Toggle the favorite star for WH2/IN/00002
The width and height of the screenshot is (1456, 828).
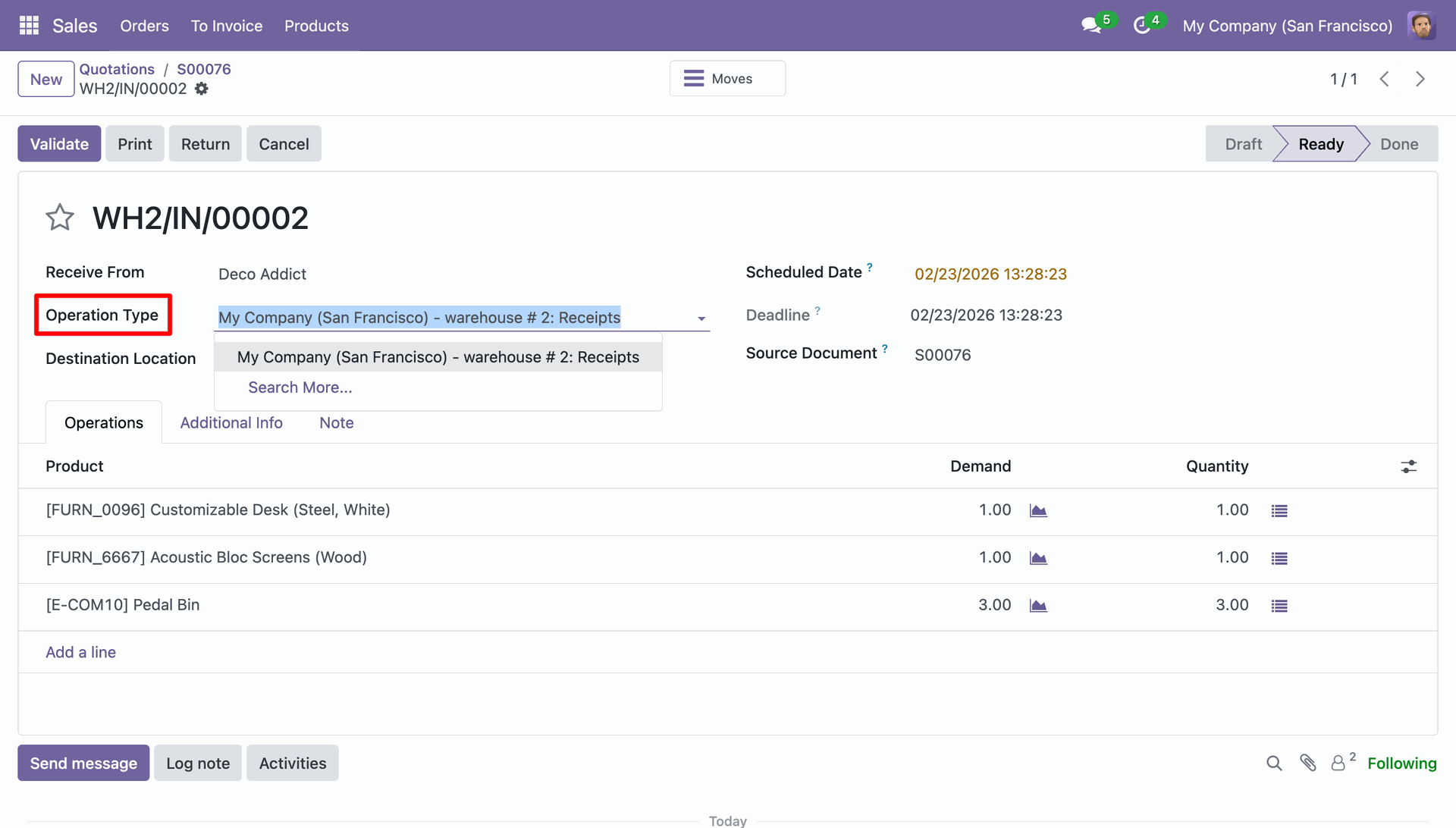point(60,218)
